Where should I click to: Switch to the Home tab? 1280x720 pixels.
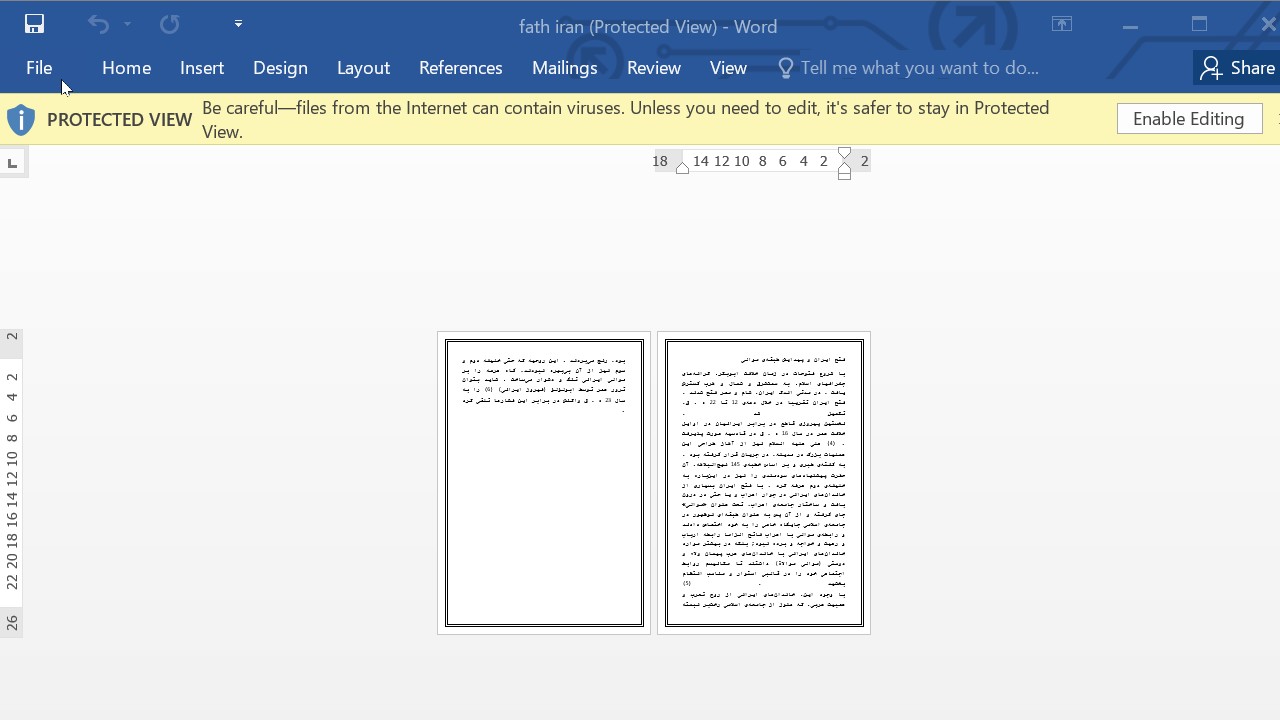click(x=126, y=68)
